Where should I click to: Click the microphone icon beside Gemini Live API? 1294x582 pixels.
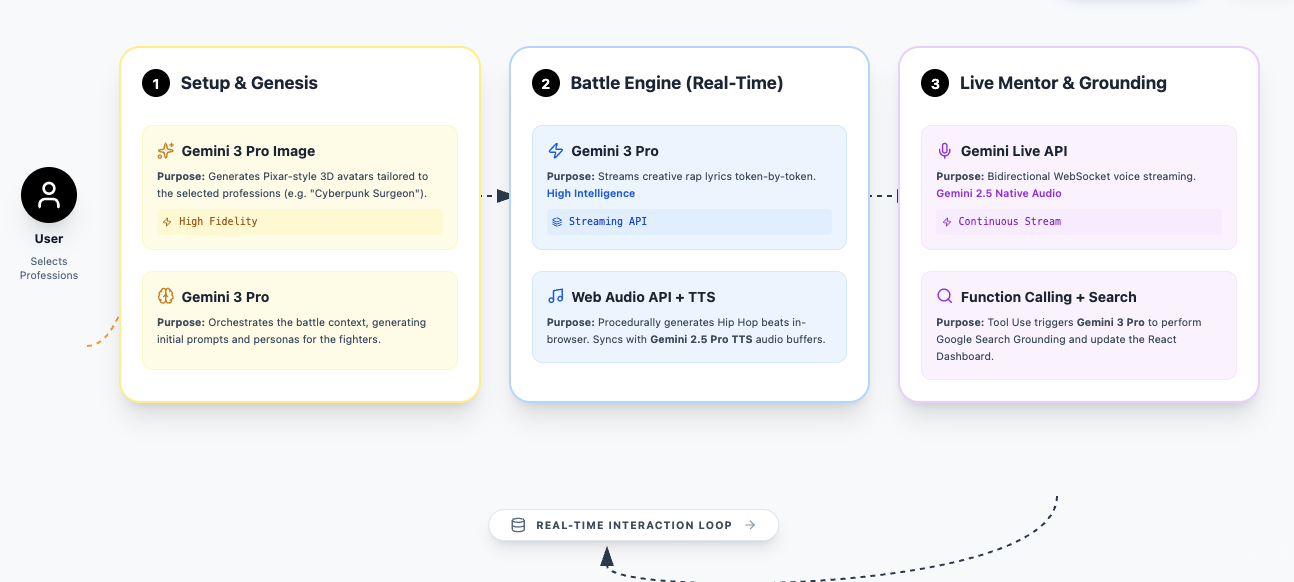(x=945, y=151)
